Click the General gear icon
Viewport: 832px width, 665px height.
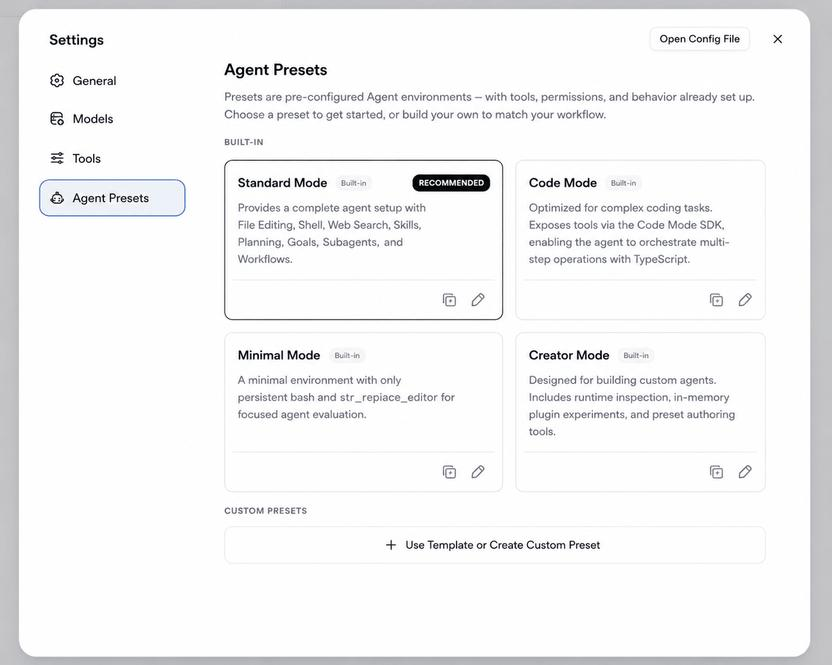tap(57, 81)
